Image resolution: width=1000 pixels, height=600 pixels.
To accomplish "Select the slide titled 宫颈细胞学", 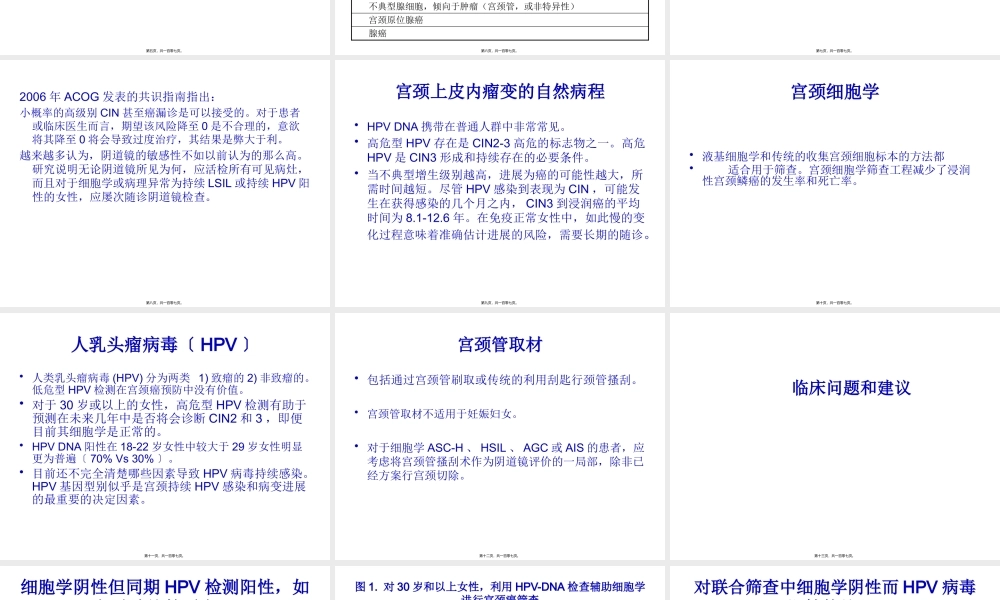I will coord(833,90).
